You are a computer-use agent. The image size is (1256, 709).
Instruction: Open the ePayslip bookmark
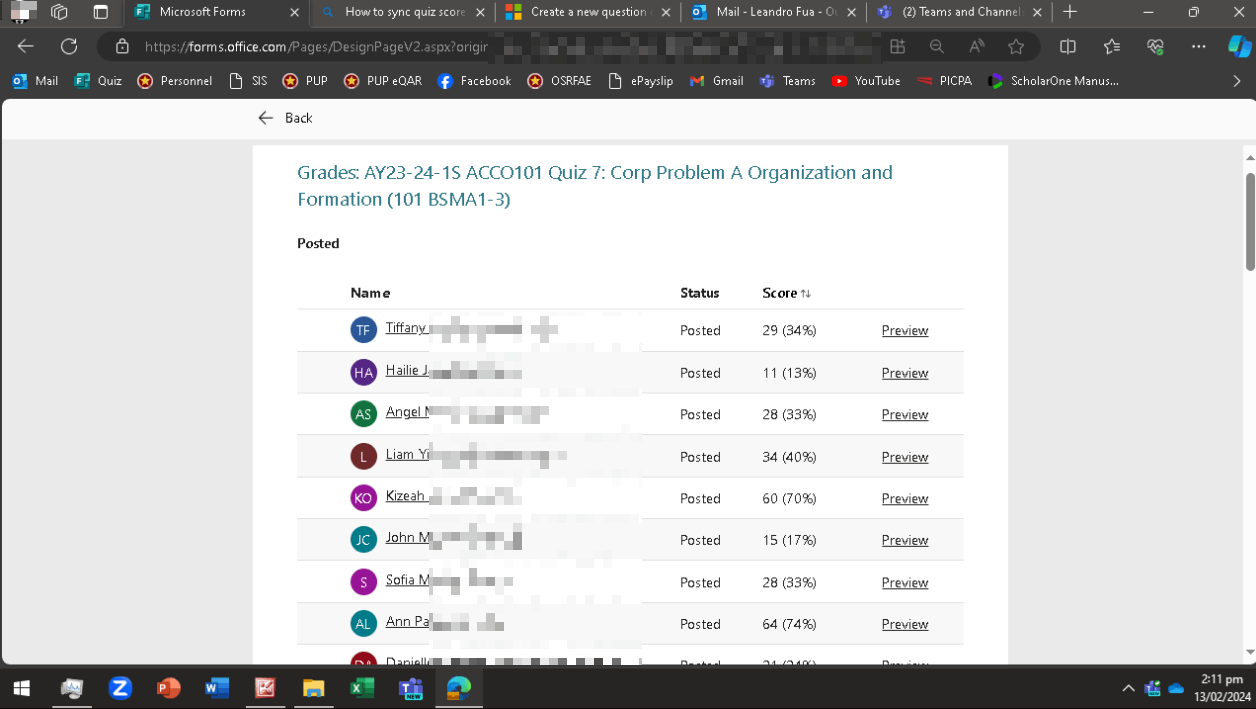(x=643, y=81)
